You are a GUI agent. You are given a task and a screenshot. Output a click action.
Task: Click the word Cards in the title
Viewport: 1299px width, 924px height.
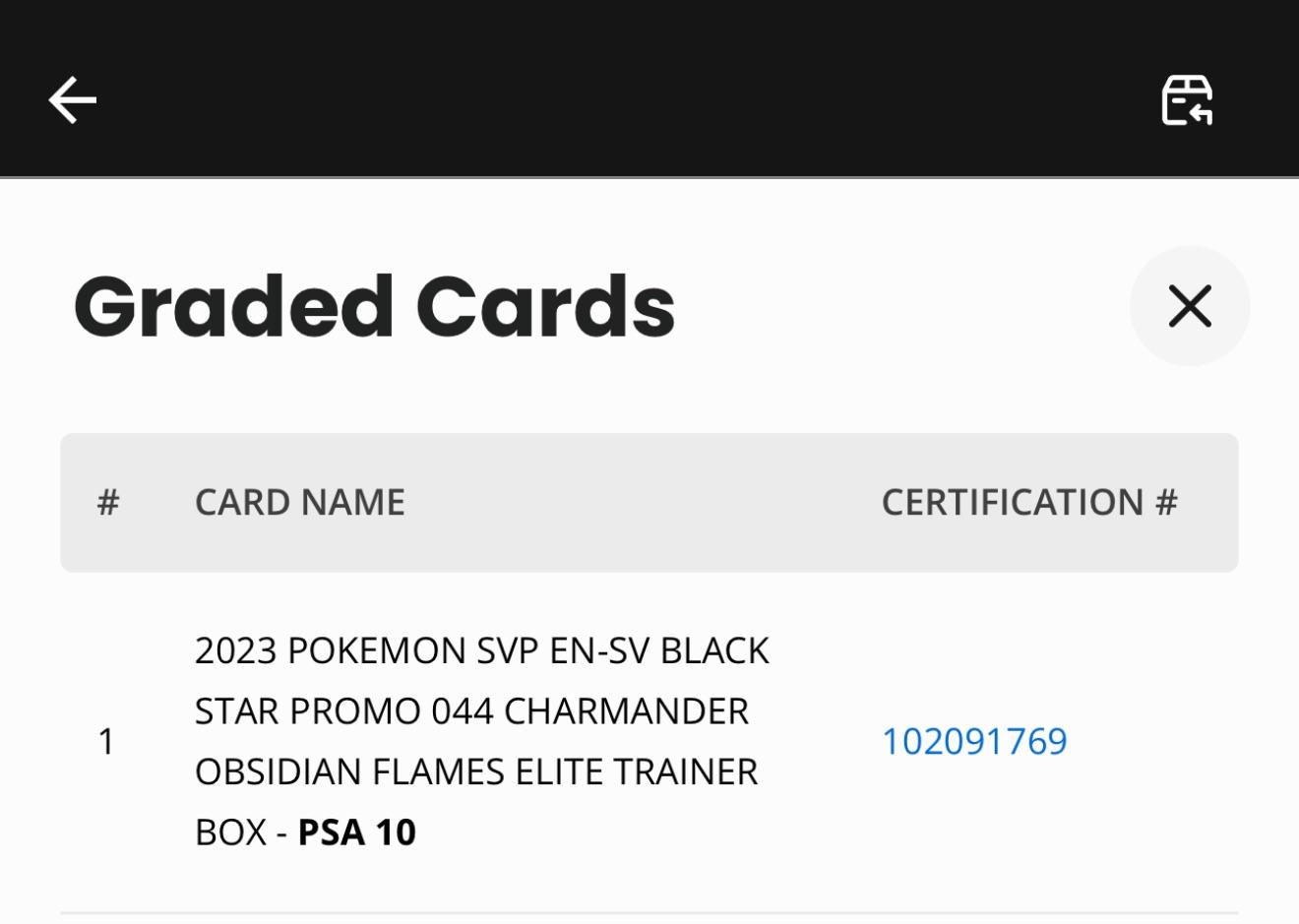coord(545,306)
